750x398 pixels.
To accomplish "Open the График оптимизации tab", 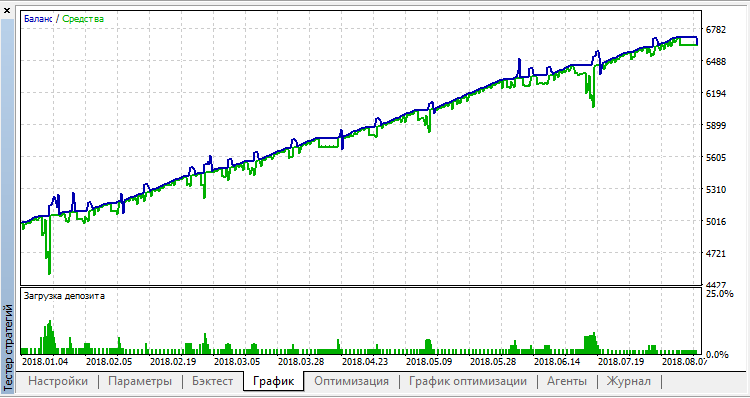I will coord(468,381).
